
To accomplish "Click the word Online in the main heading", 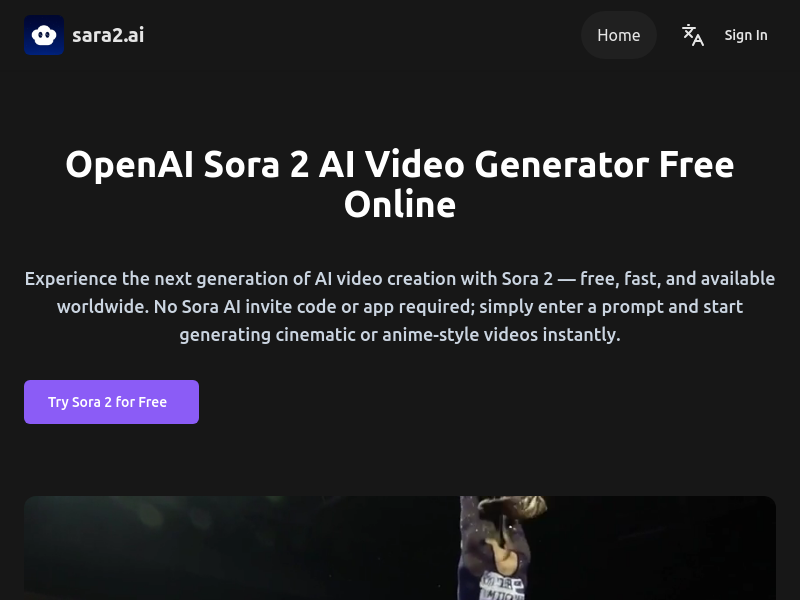I will click(400, 204).
